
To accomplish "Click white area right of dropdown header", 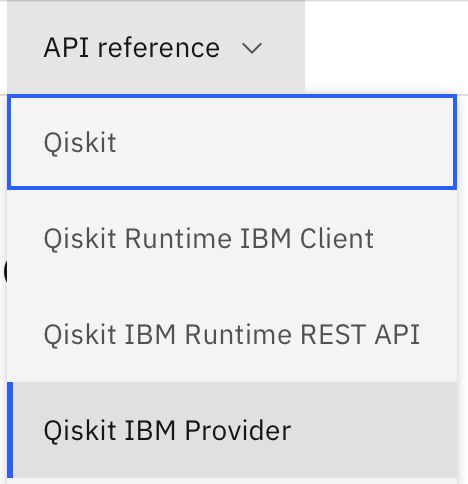I will (386, 47).
